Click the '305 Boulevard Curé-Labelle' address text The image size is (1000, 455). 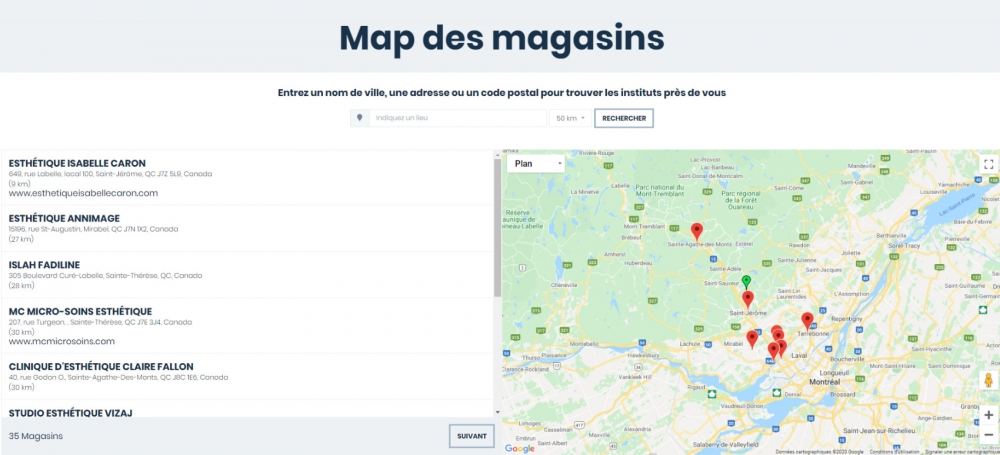click(105, 276)
